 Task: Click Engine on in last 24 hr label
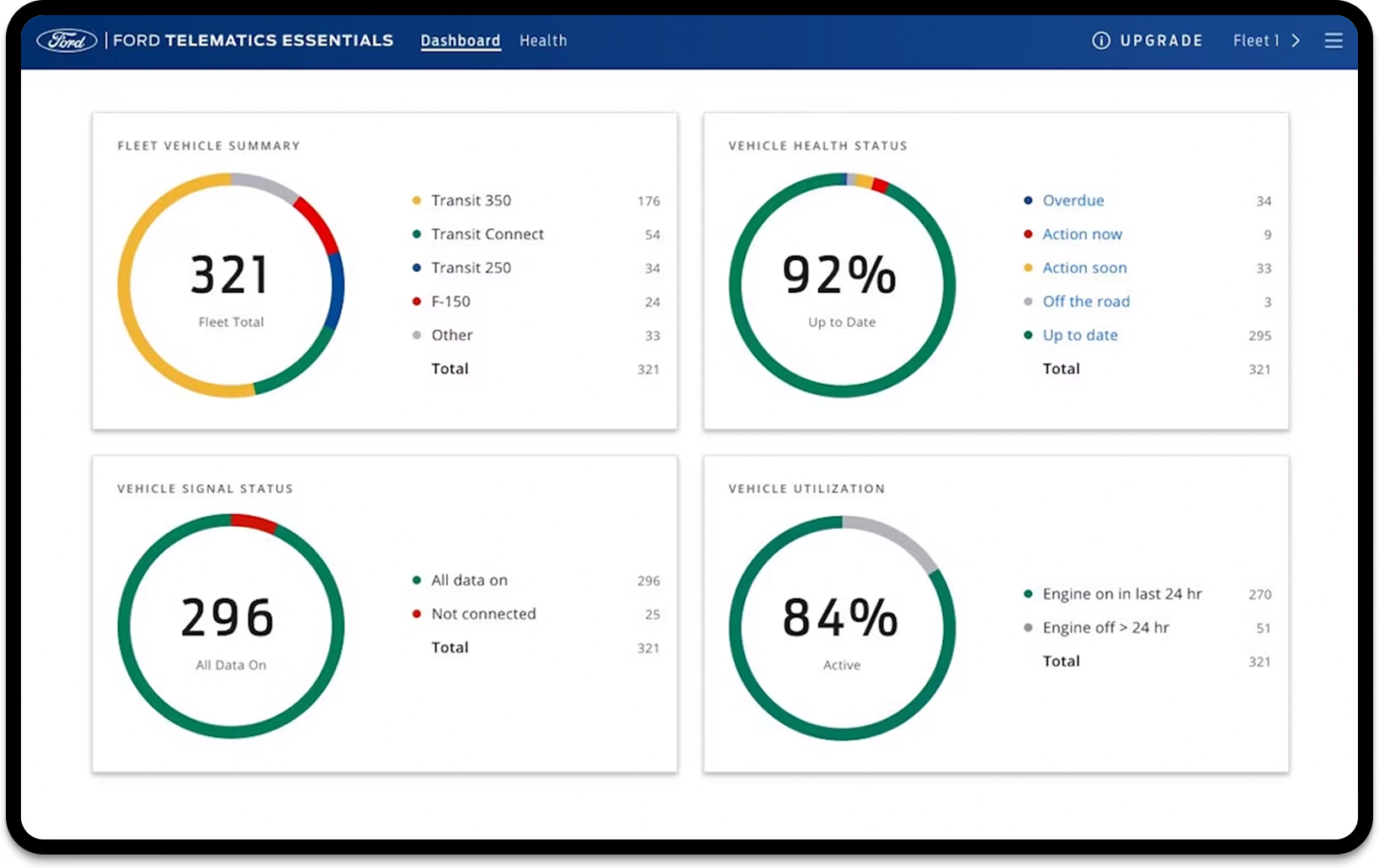pyautogui.click(x=1122, y=594)
